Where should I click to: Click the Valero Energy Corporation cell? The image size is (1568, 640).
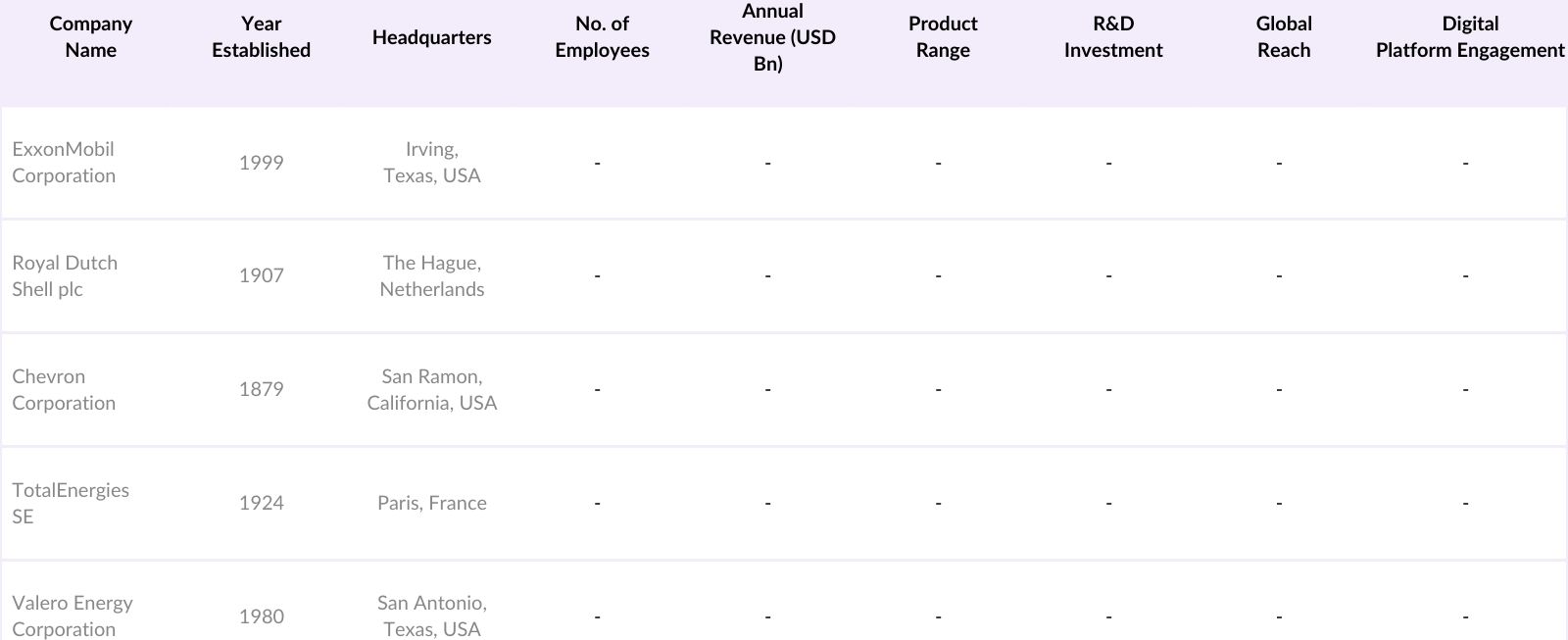click(73, 616)
